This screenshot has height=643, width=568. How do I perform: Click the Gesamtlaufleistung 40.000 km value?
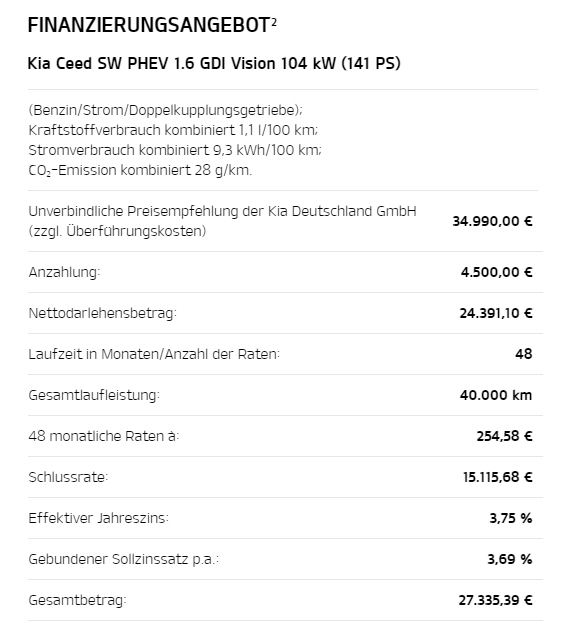pos(496,395)
